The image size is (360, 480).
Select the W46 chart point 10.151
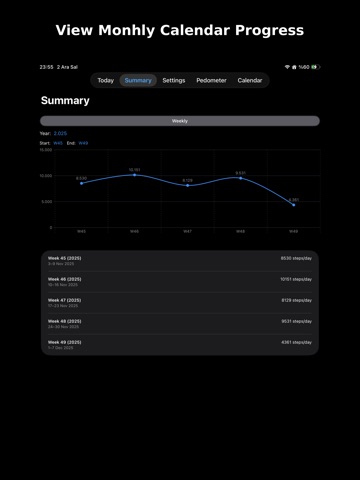point(135,175)
